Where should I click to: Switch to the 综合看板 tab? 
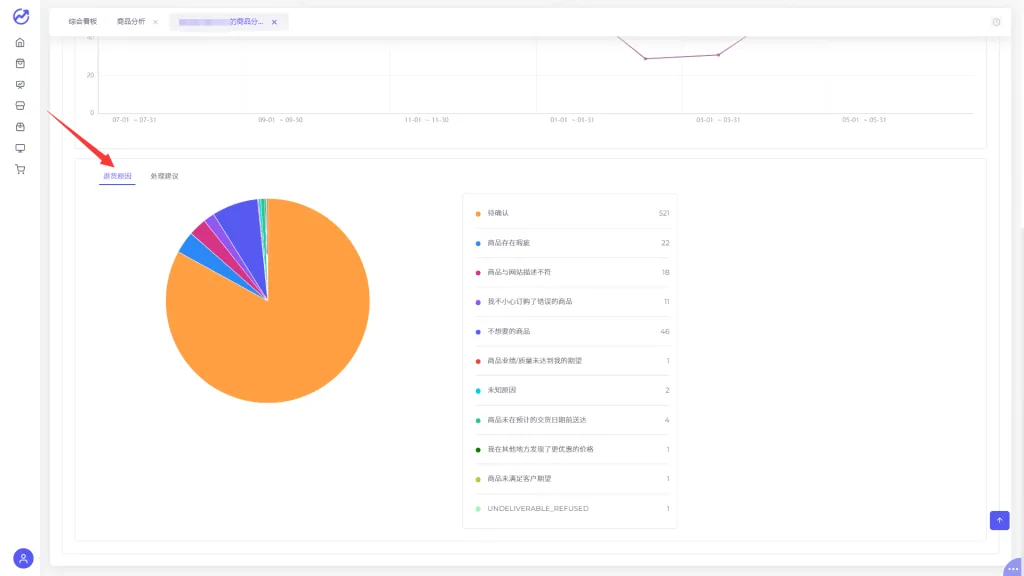pyautogui.click(x=83, y=22)
